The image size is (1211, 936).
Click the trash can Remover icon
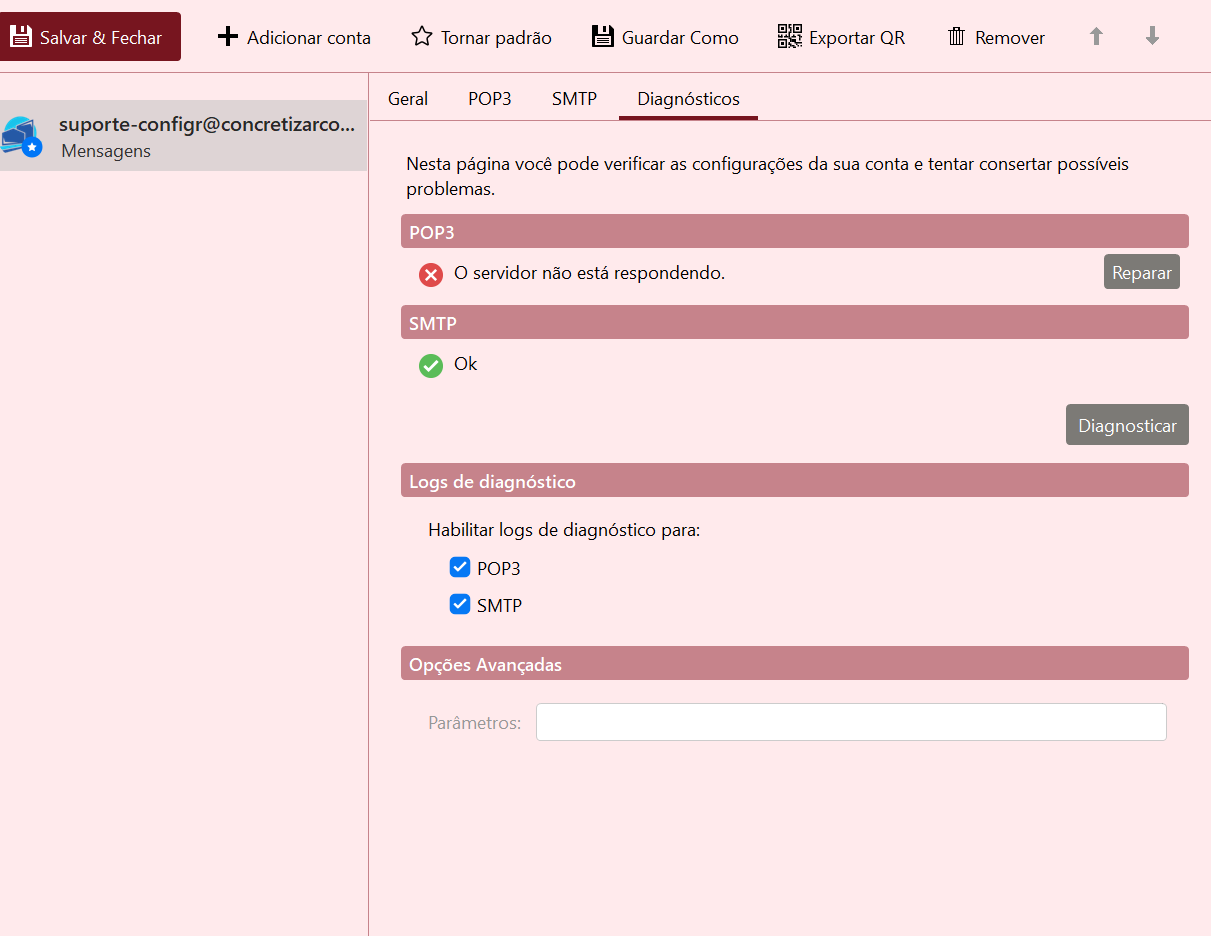[x=957, y=37]
